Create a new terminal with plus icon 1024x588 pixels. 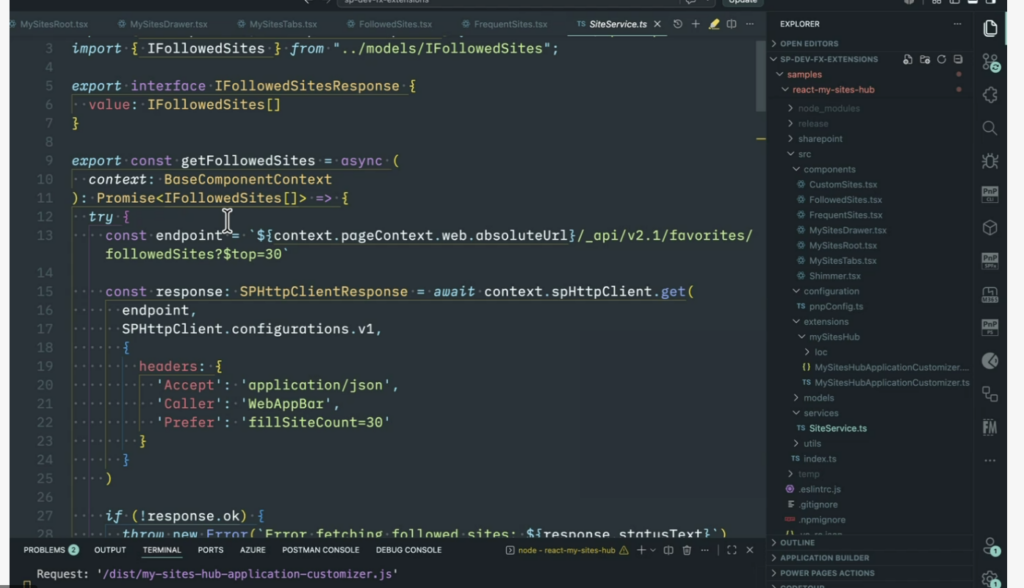click(x=641, y=550)
